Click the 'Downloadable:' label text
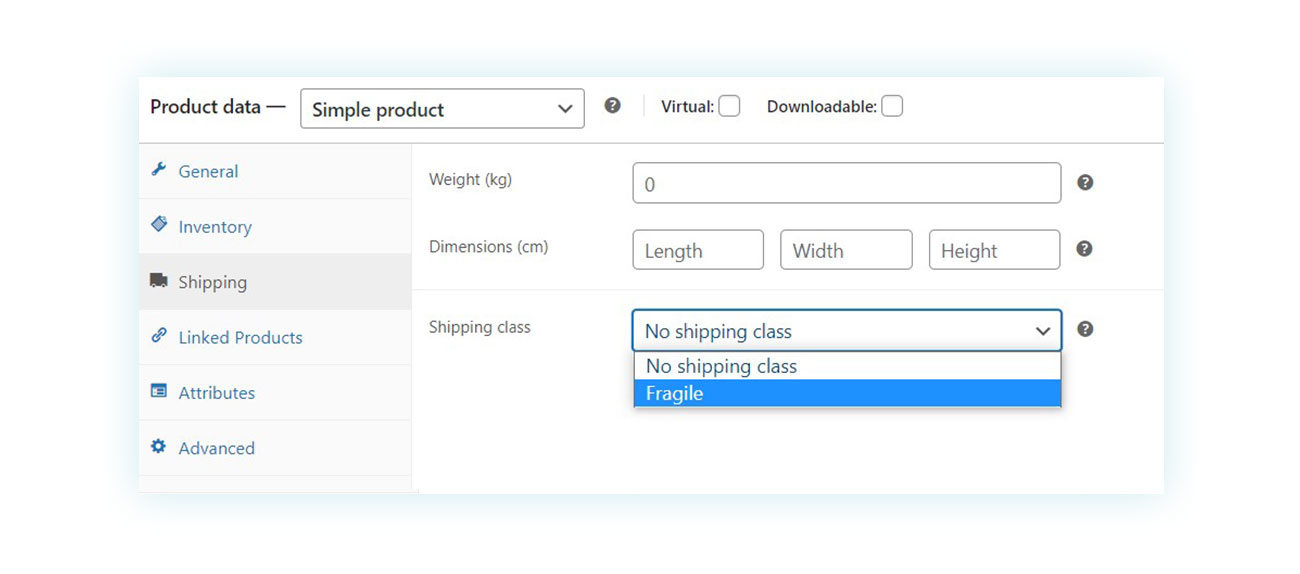 coord(821,106)
